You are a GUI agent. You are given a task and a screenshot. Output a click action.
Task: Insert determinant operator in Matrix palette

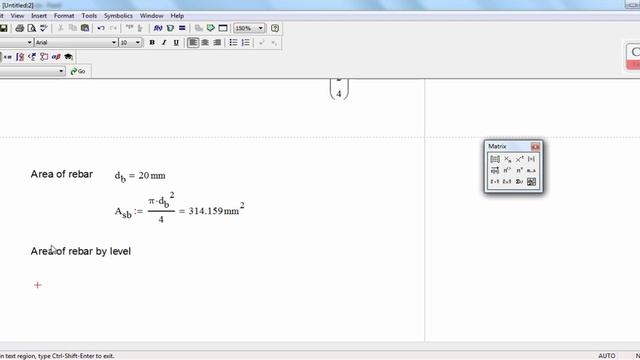[531, 159]
